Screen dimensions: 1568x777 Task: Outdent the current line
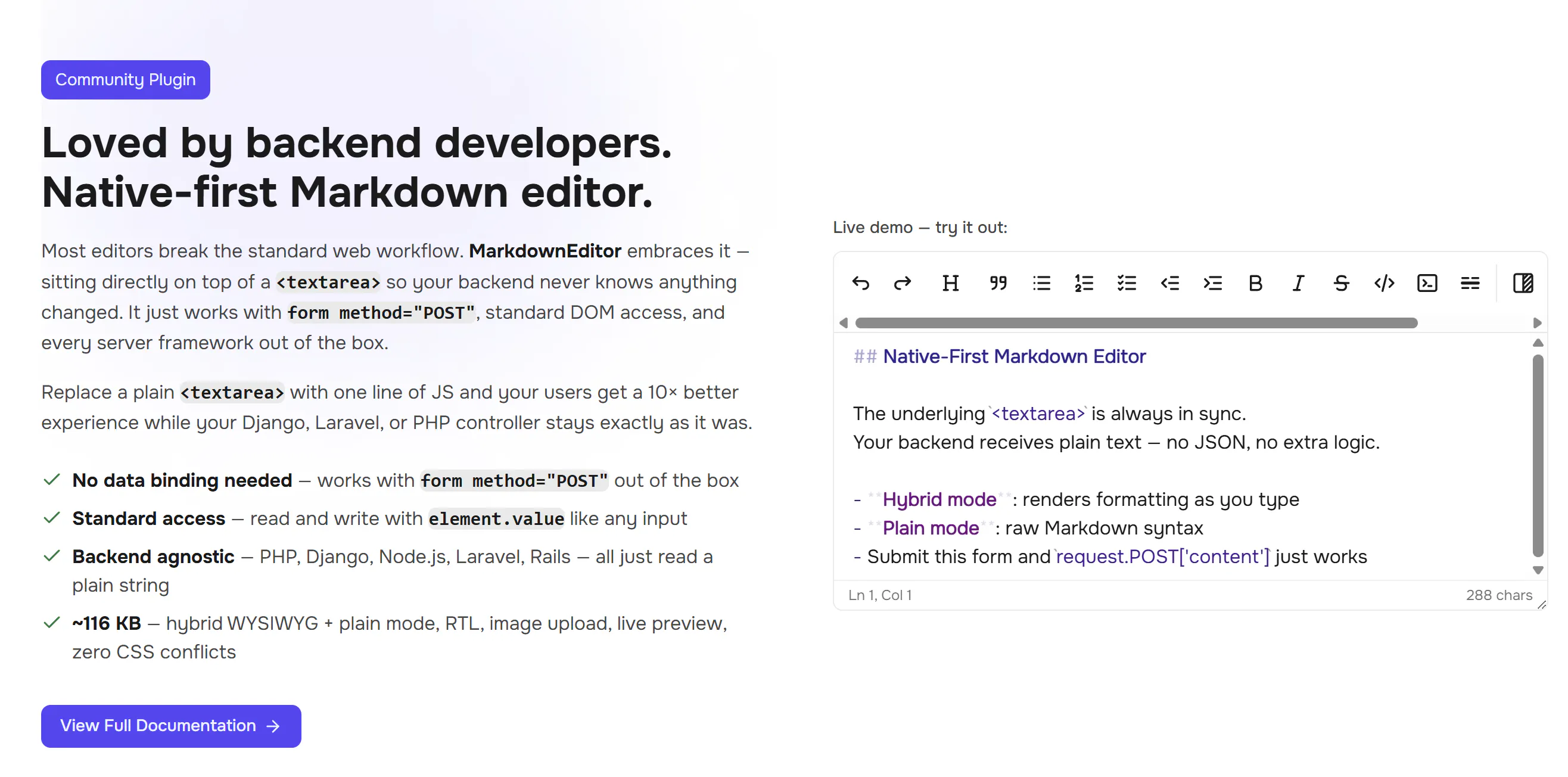1169,283
